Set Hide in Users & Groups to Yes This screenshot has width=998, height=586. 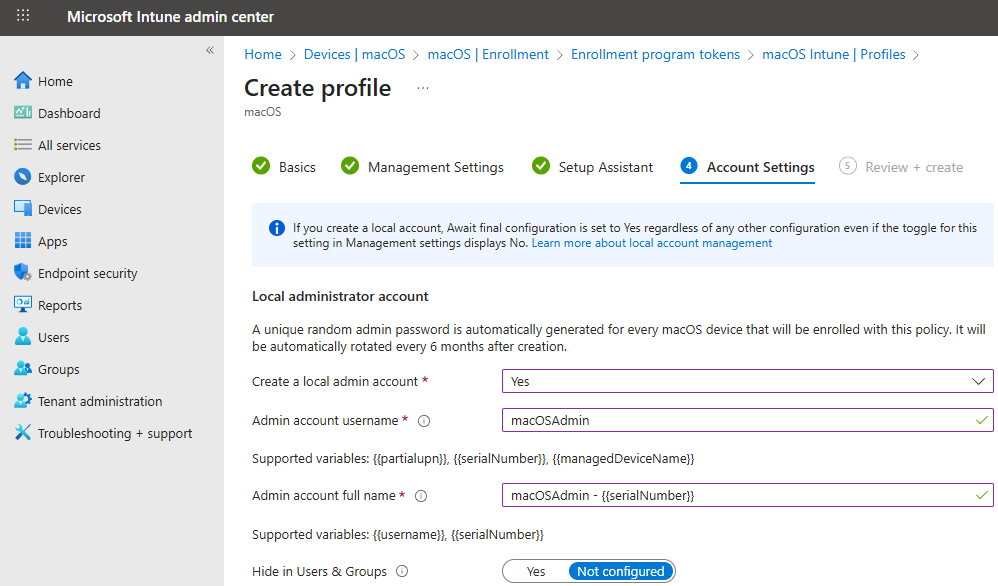[536, 571]
